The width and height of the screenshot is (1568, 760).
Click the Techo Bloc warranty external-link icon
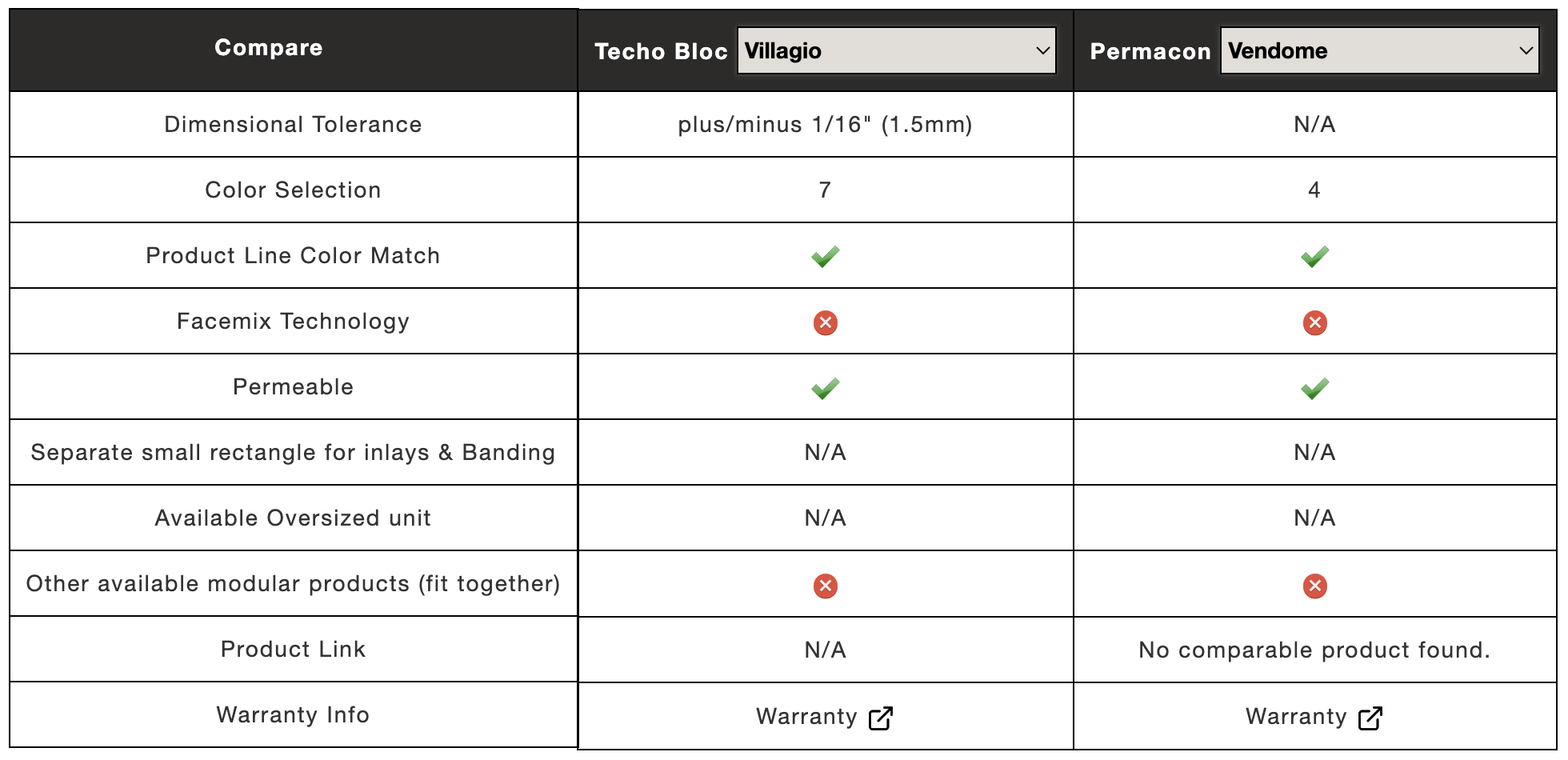pos(881,718)
